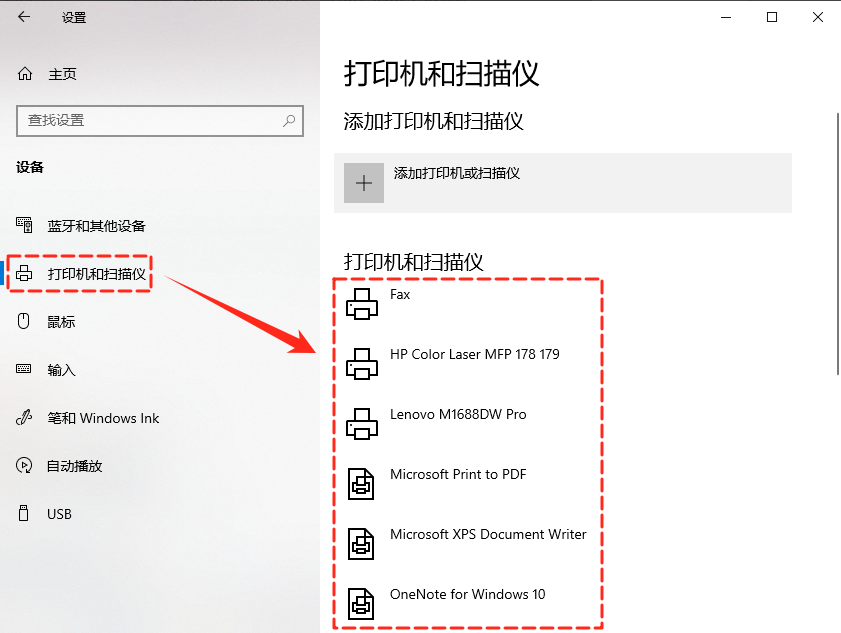Open 蓝牙和其他设备 settings page
Image resolution: width=841 pixels, height=633 pixels.
[97, 226]
